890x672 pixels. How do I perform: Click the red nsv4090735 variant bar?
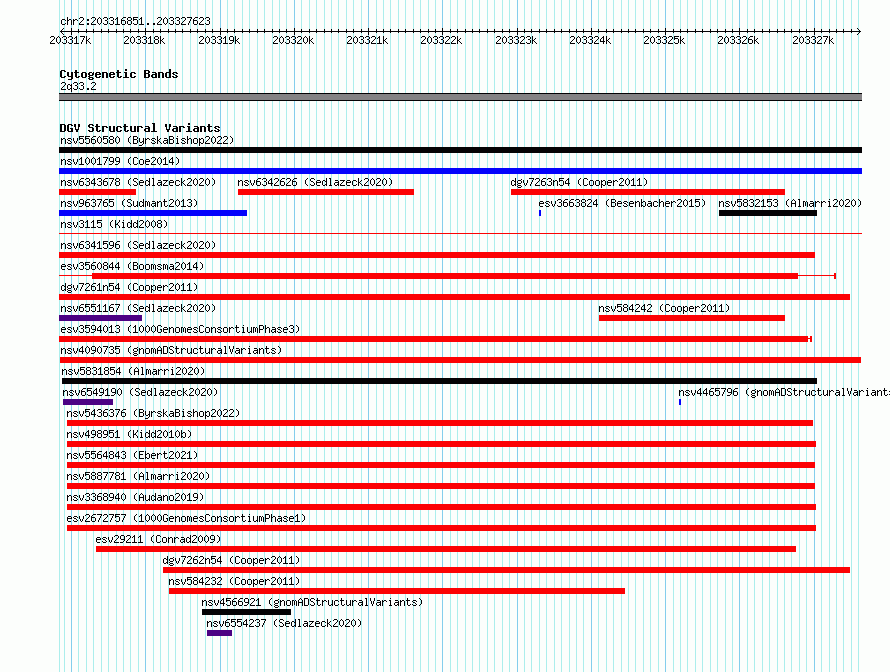pos(460,360)
